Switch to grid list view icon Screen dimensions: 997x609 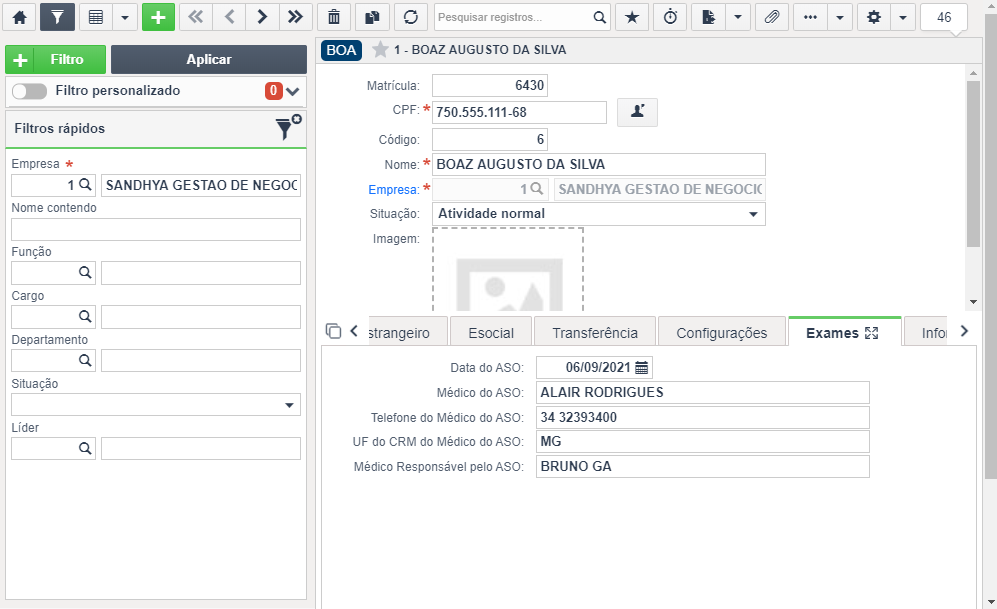click(x=96, y=17)
